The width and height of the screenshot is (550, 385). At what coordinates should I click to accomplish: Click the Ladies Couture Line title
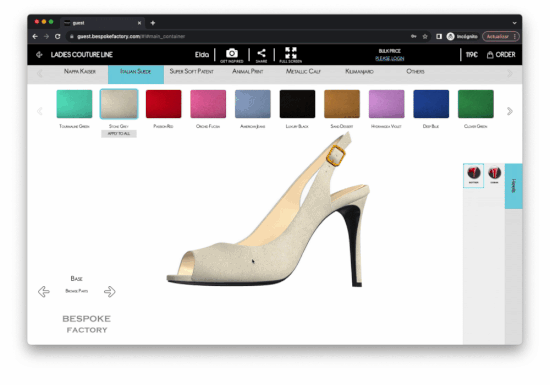click(82, 55)
